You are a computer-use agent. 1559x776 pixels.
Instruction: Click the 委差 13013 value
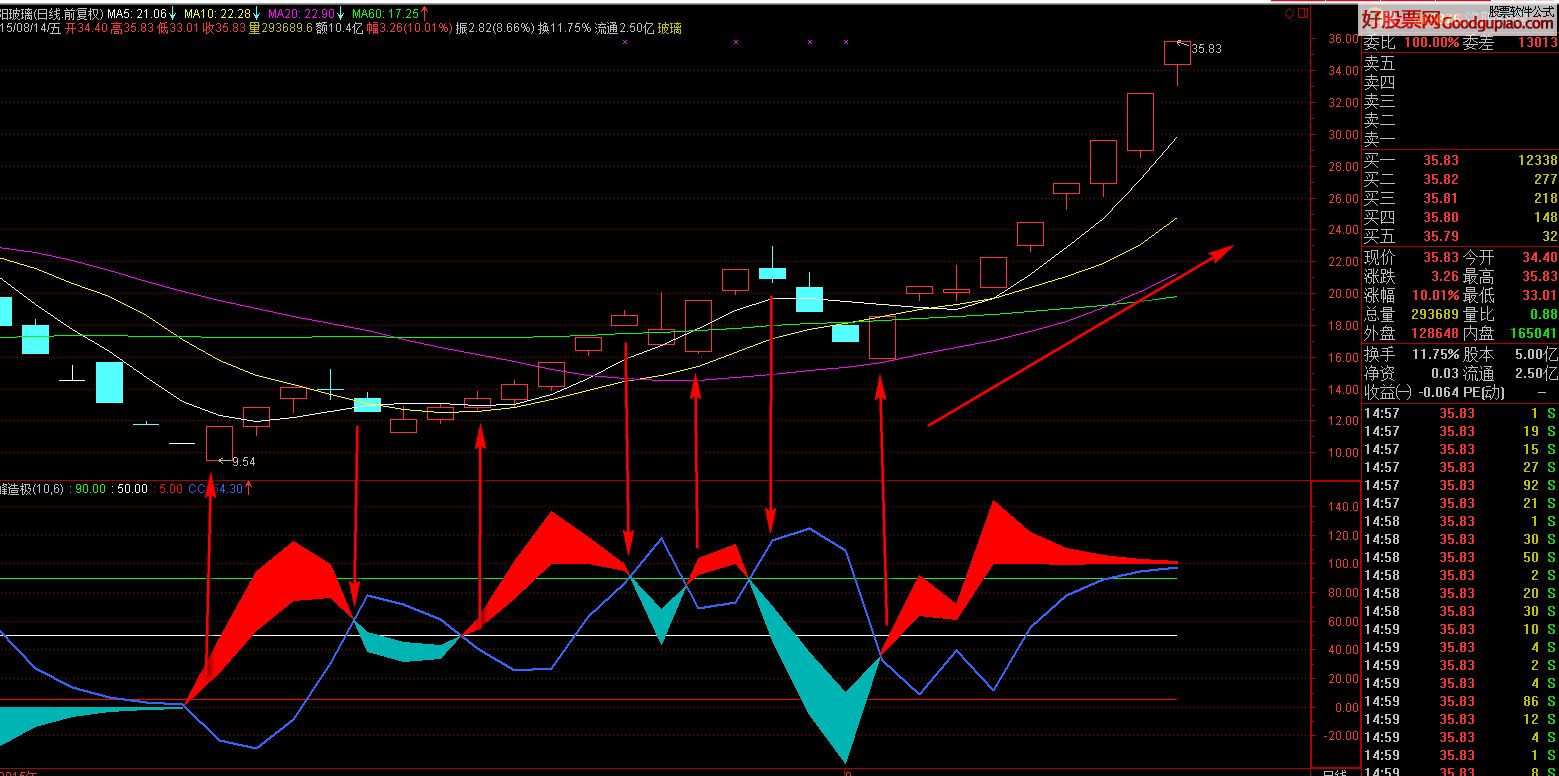point(1536,44)
